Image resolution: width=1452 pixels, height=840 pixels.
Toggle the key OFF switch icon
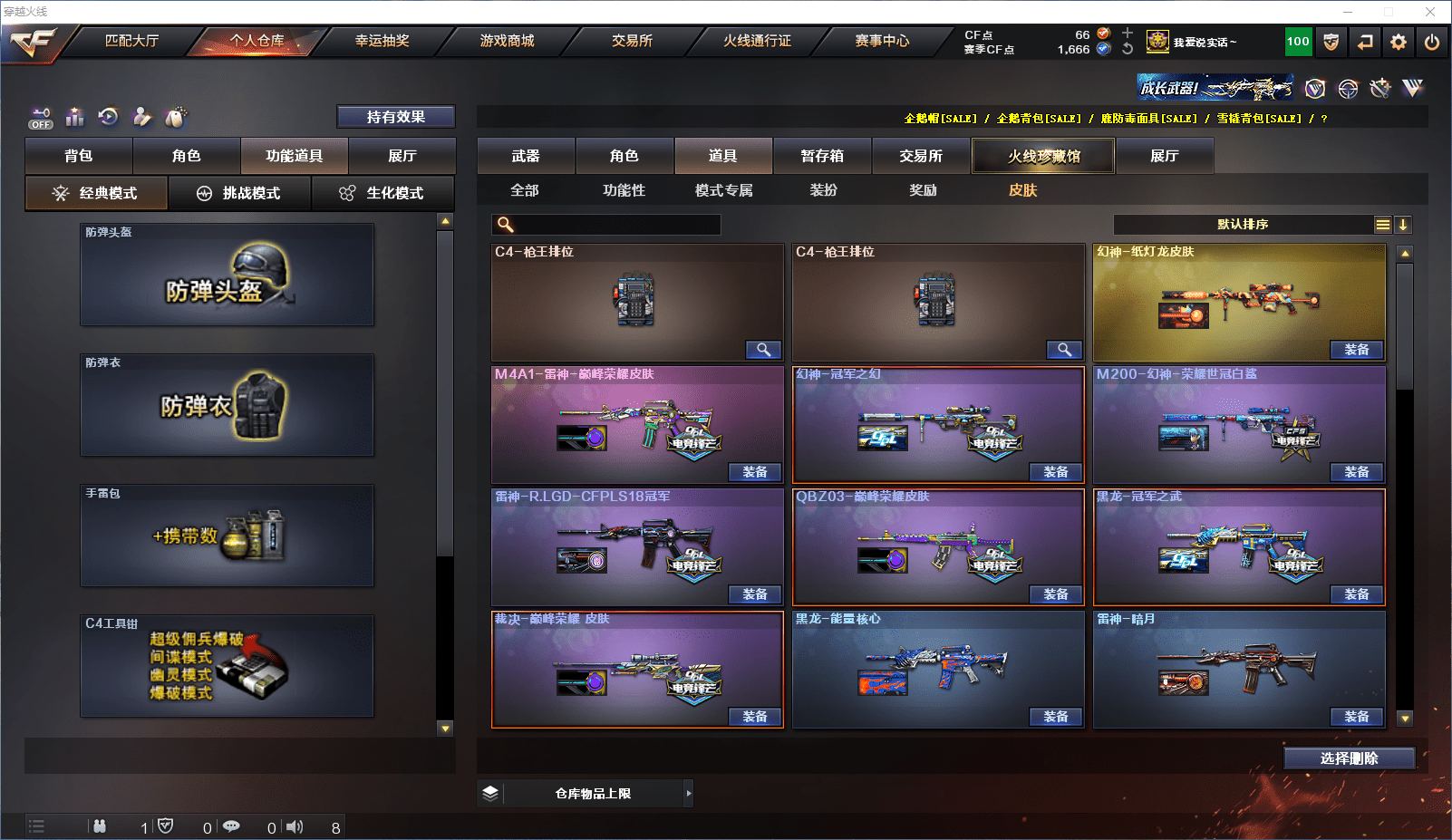(x=41, y=118)
